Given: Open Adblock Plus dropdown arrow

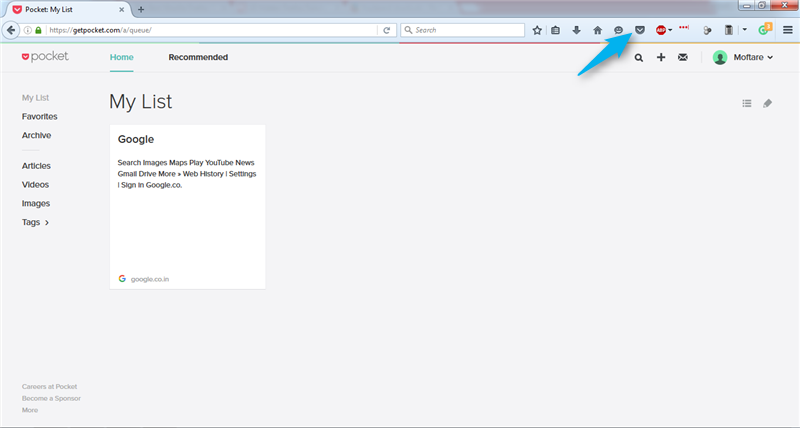Looking at the screenshot, I should coord(670,30).
